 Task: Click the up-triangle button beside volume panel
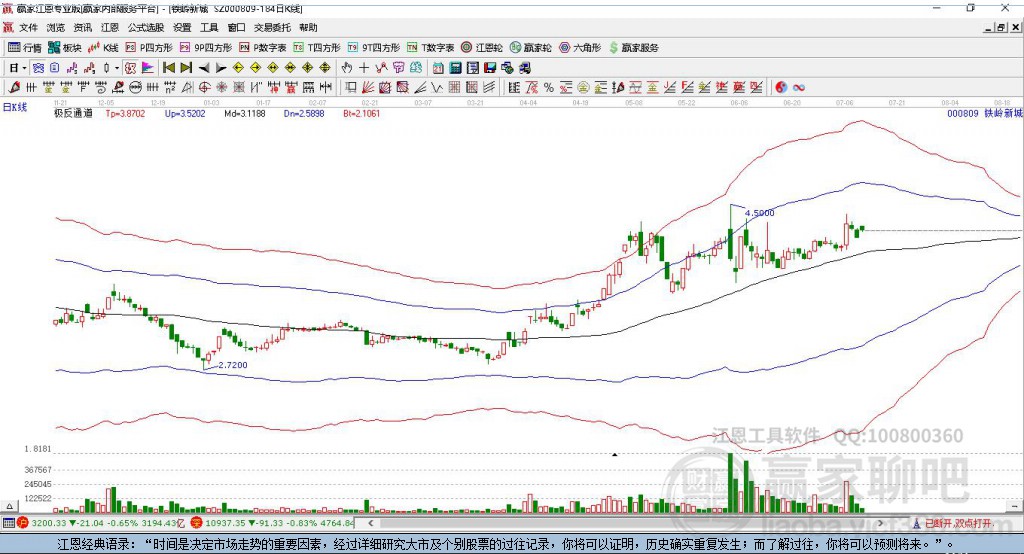[x=9, y=506]
